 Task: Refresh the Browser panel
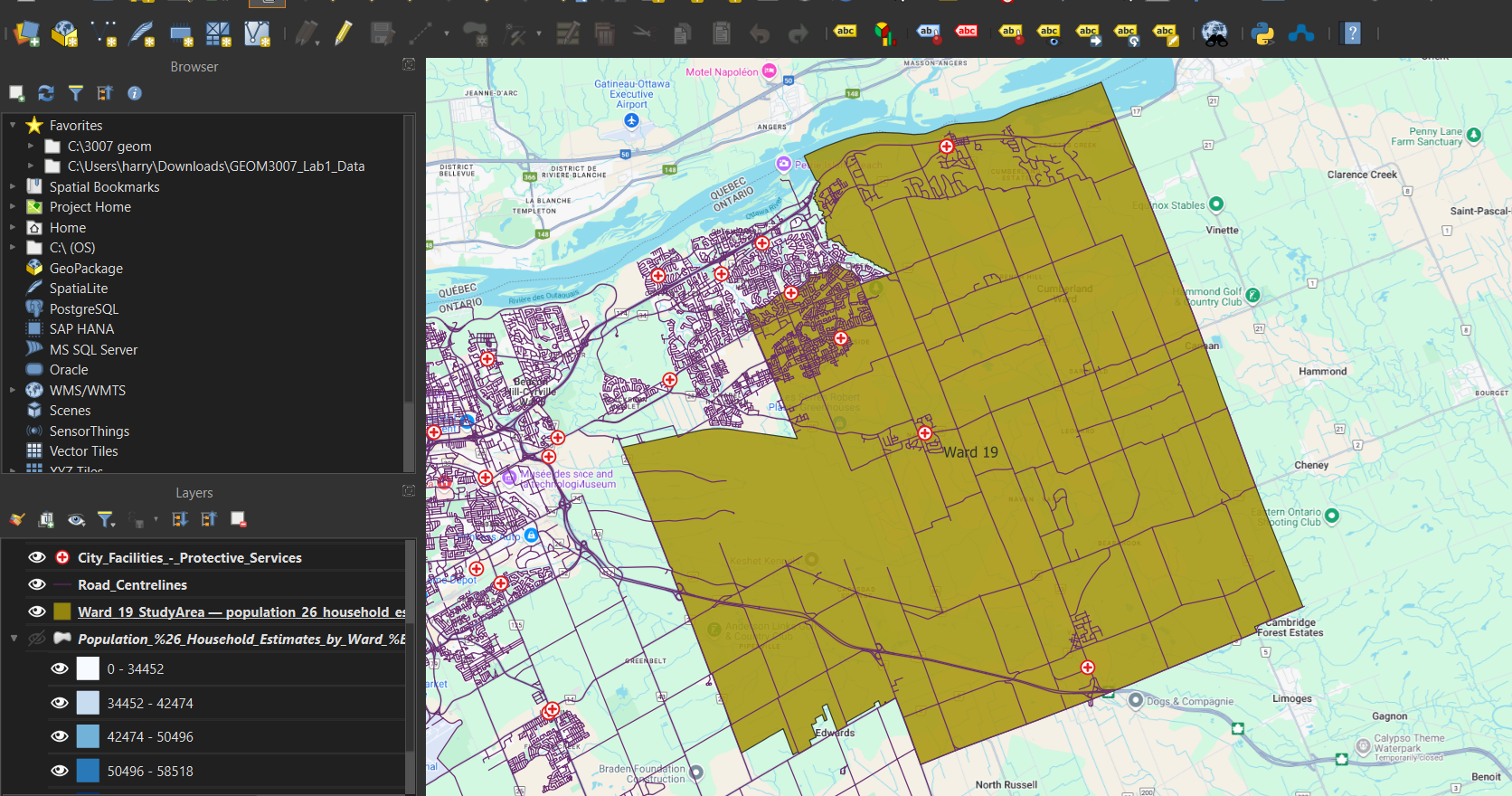tap(46, 93)
